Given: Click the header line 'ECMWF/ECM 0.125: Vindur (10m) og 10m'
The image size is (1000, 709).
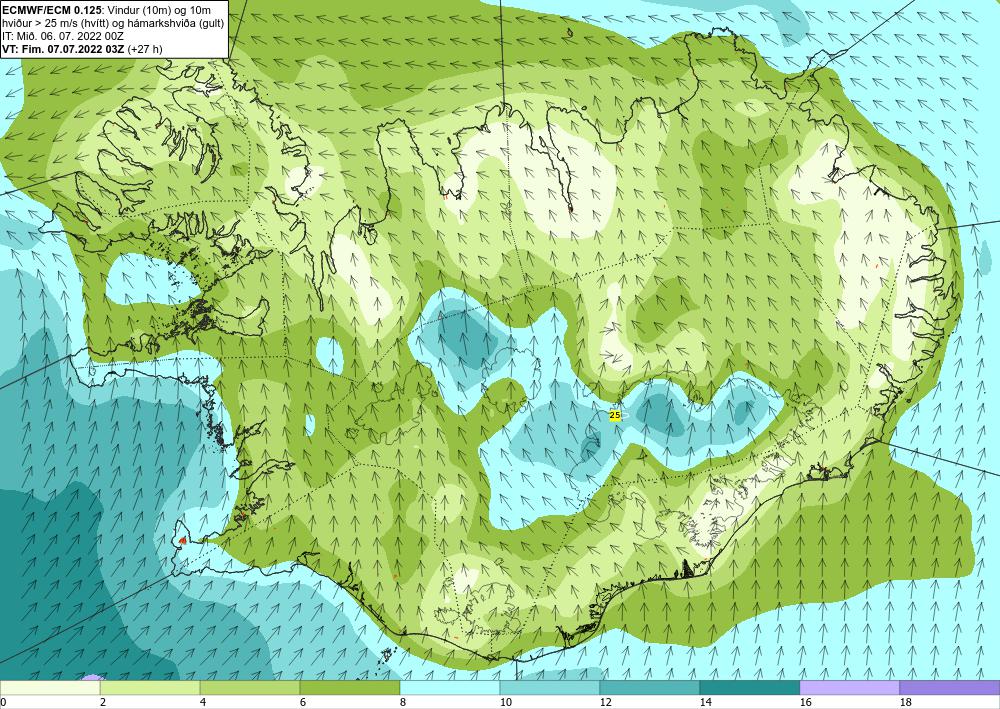Looking at the screenshot, I should (x=107, y=10).
